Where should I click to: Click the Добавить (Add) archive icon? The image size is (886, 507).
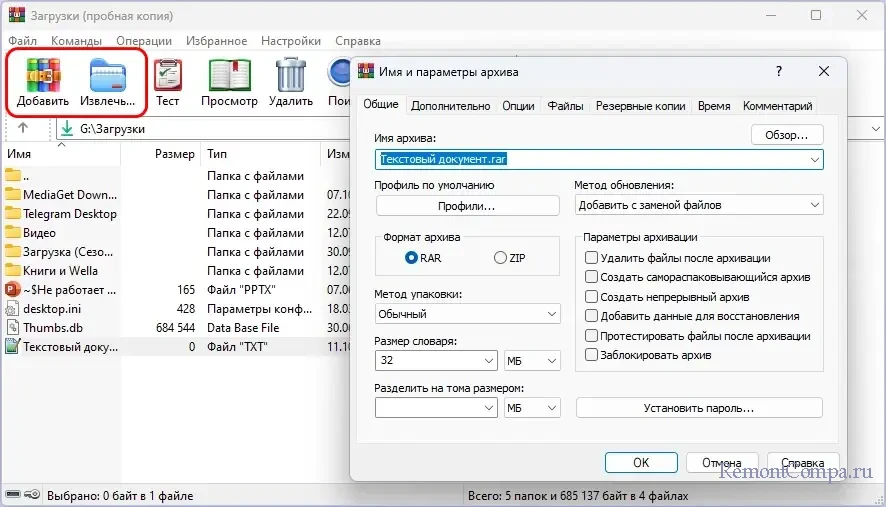click(x=43, y=78)
